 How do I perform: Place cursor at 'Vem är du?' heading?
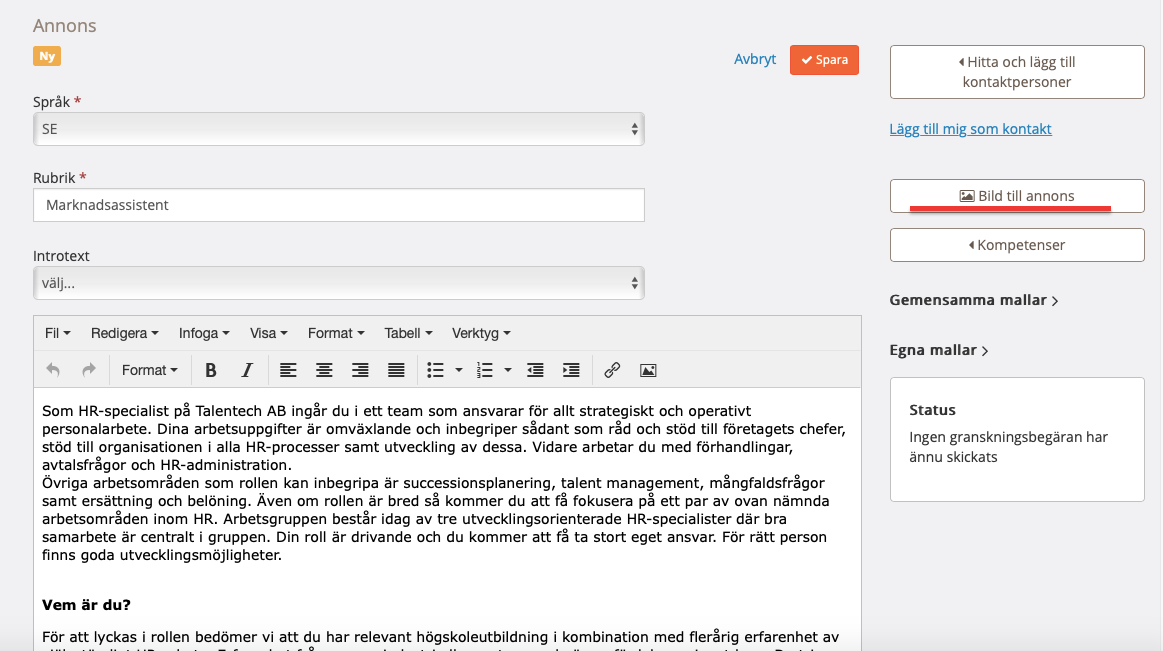point(86,605)
